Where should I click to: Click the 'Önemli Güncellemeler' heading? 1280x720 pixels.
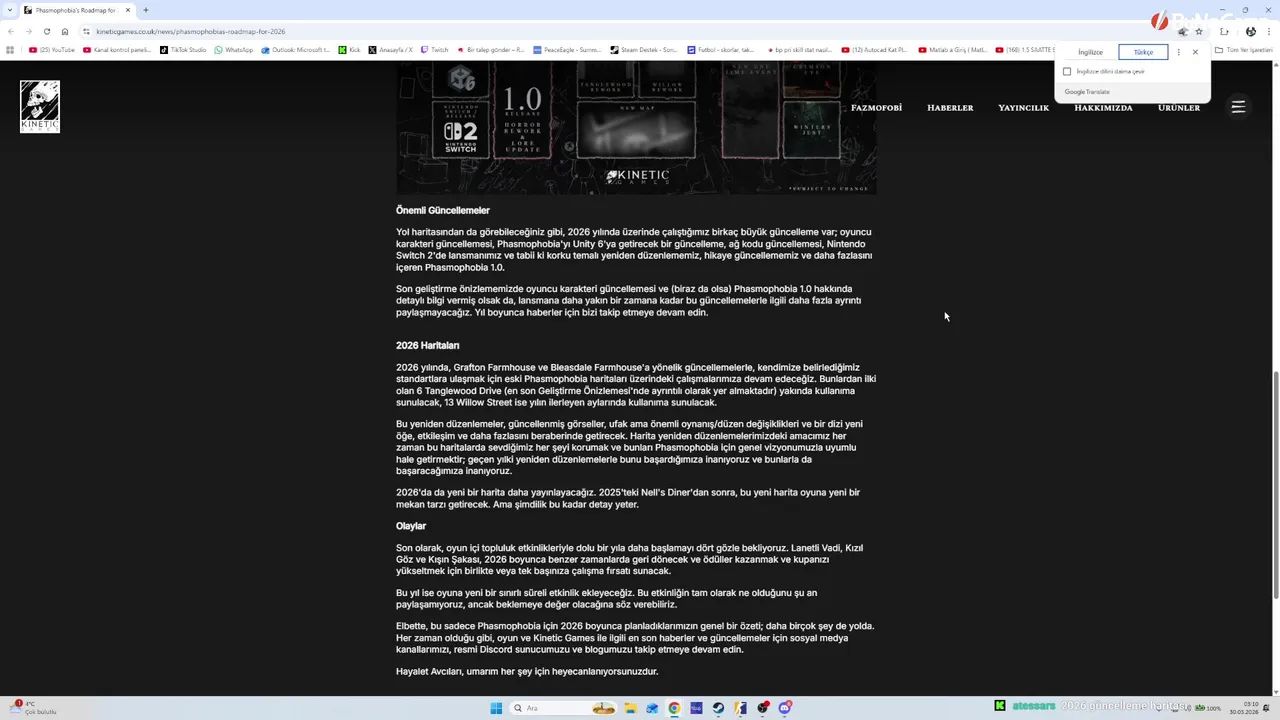click(443, 210)
